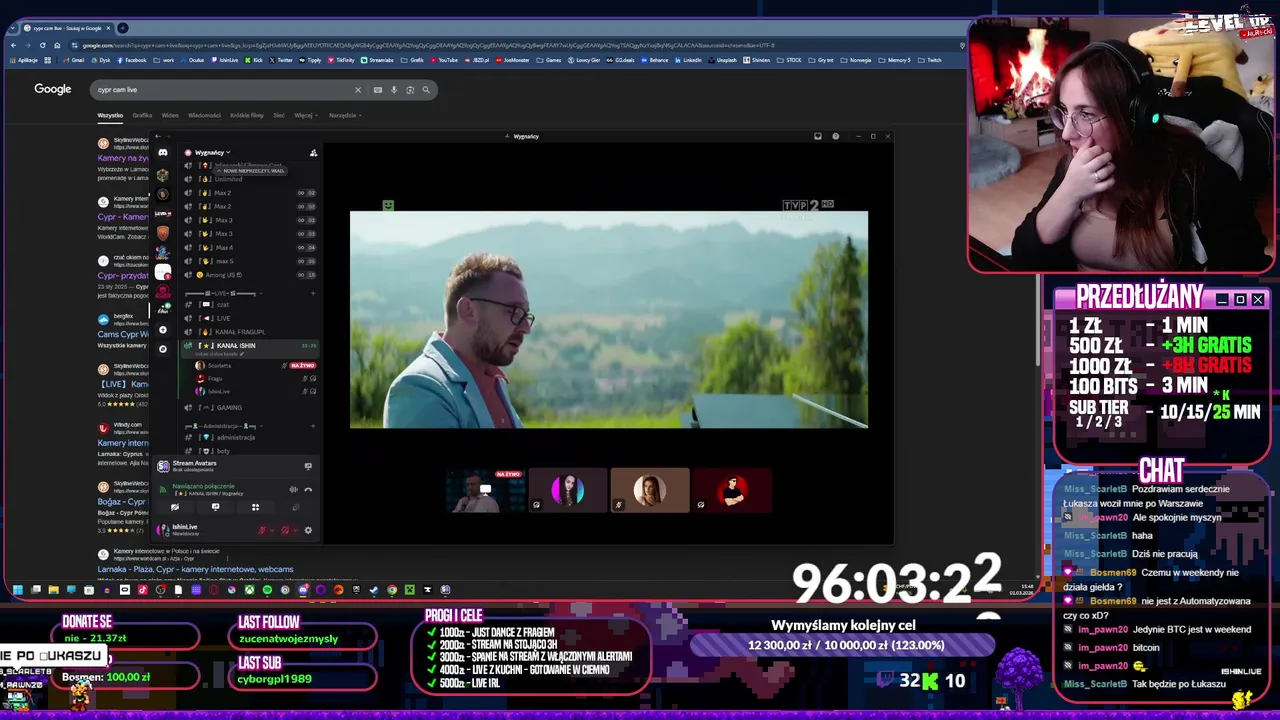The width and height of the screenshot is (1280, 720).
Task: Select Krótkie filmy search tab
Action: pyautogui.click(x=247, y=115)
